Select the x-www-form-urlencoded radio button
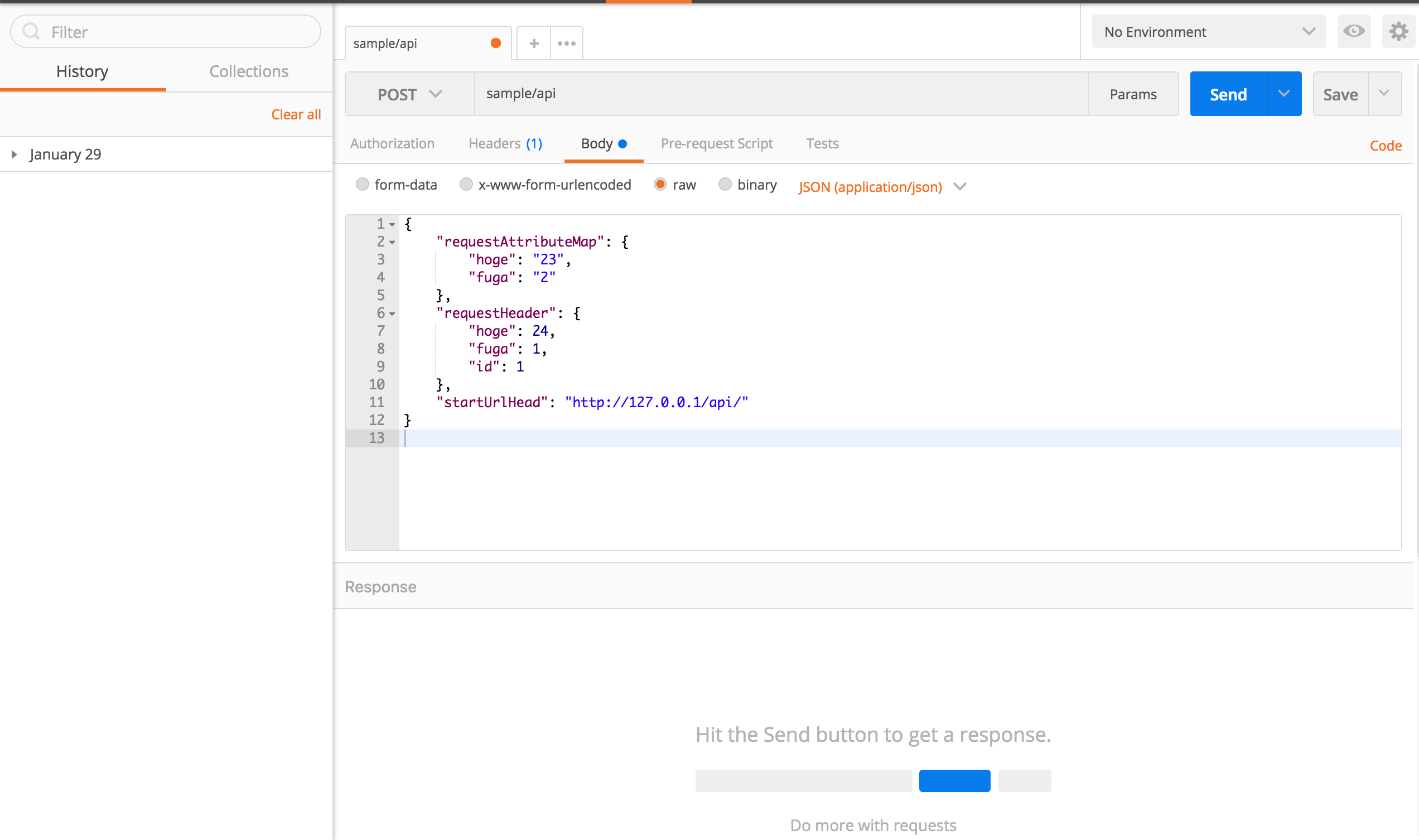The image size is (1419, 840). pos(466,185)
